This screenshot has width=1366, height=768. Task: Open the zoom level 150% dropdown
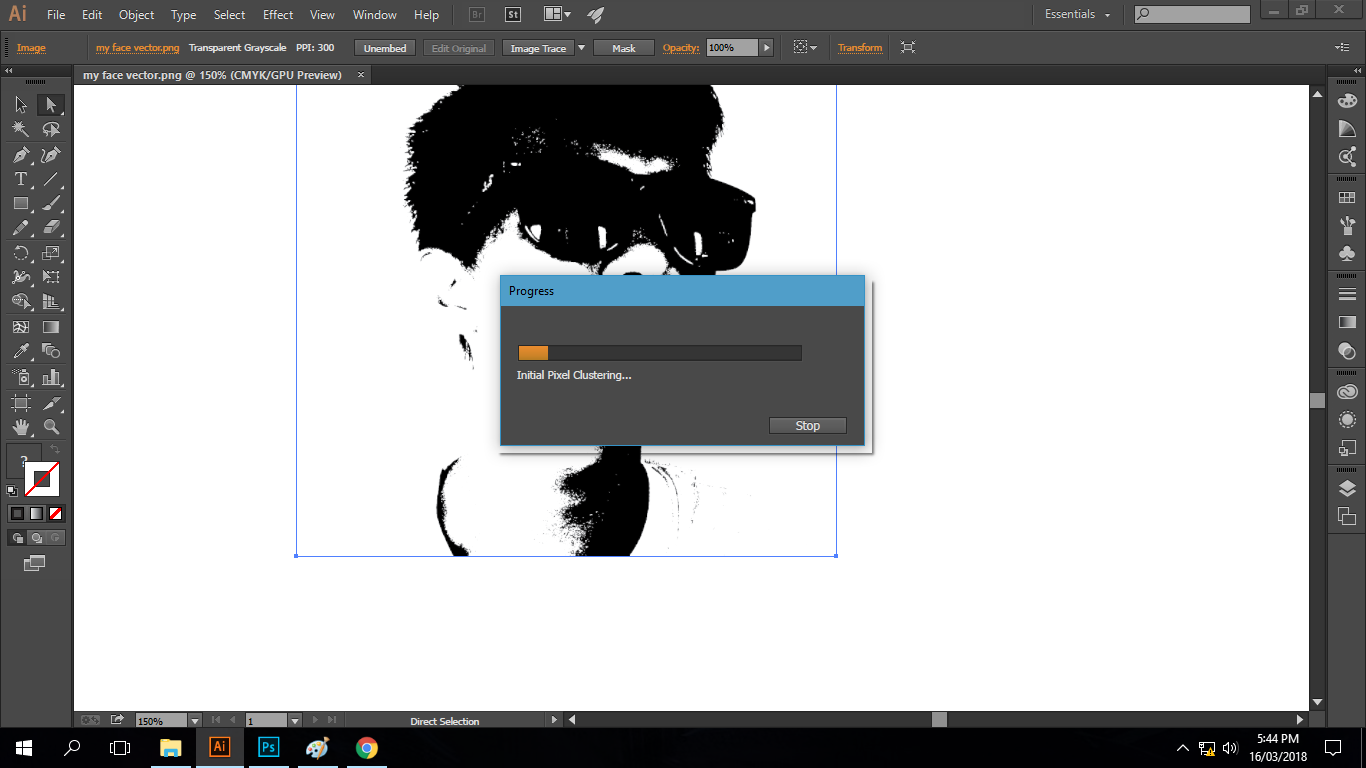point(195,720)
